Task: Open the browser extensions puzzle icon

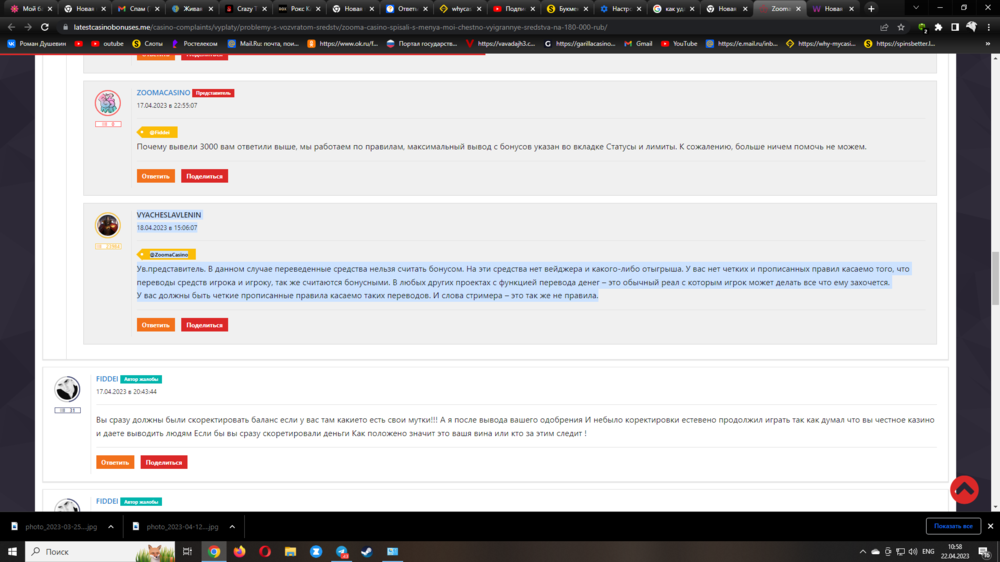Action: [938, 27]
